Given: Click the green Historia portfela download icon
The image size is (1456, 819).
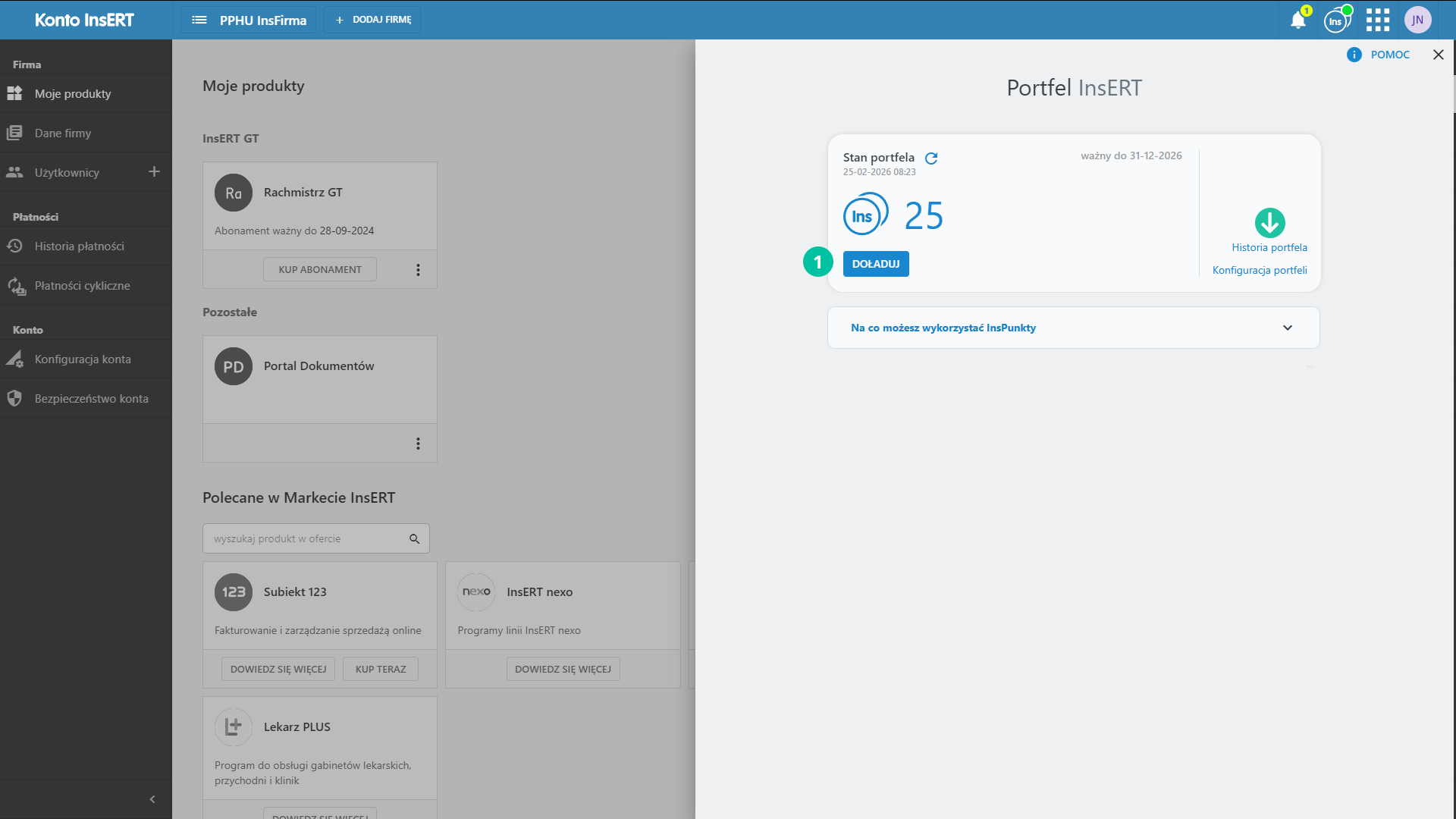Looking at the screenshot, I should click(1269, 223).
